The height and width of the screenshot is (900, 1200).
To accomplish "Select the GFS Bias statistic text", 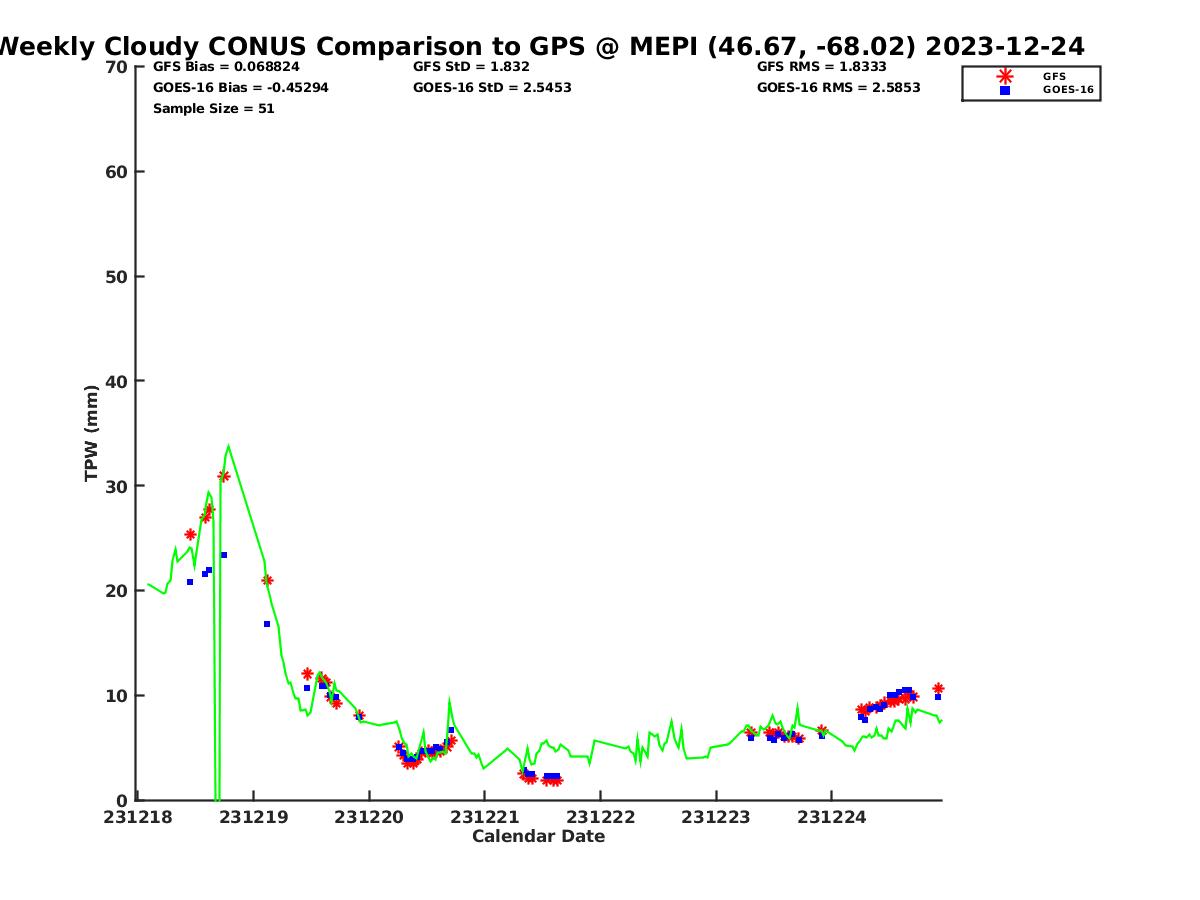I will pyautogui.click(x=226, y=67).
